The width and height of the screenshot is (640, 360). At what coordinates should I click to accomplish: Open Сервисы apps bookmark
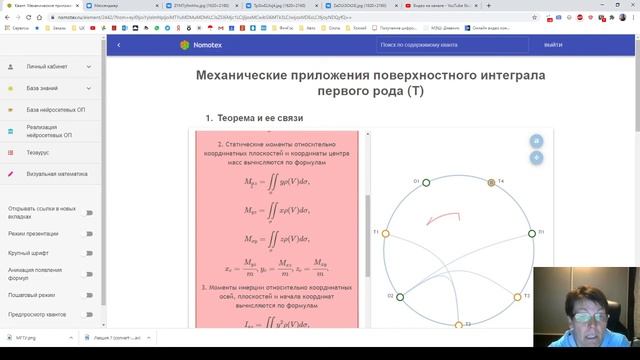coord(17,28)
